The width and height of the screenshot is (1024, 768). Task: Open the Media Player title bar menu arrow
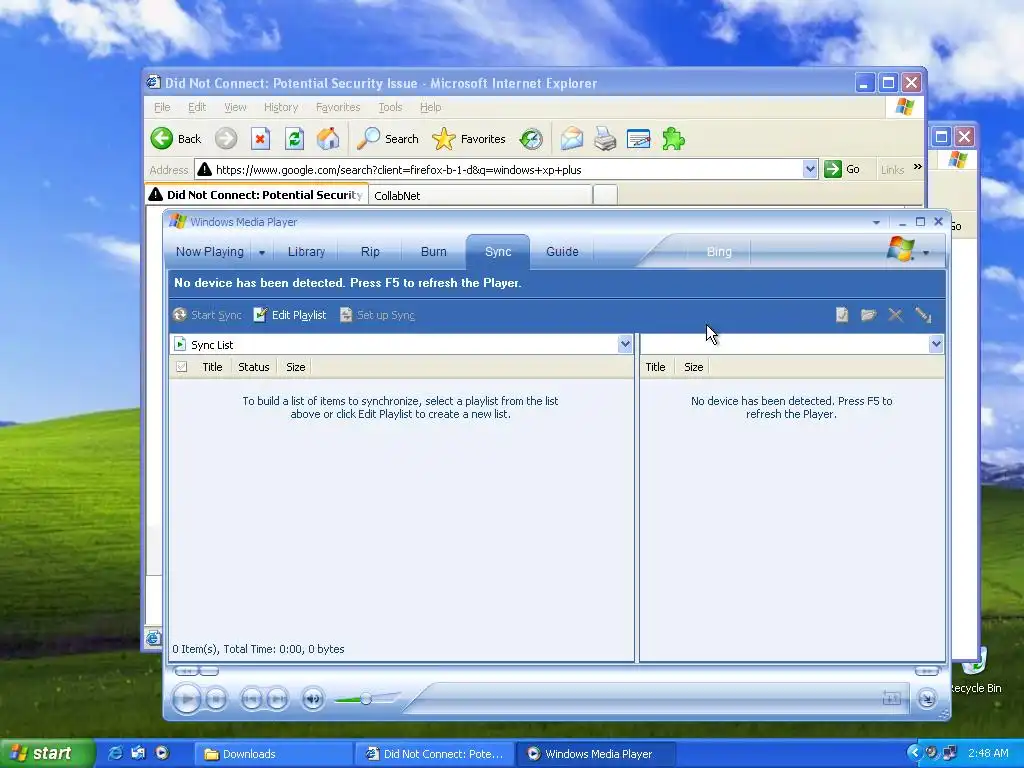[x=876, y=223]
